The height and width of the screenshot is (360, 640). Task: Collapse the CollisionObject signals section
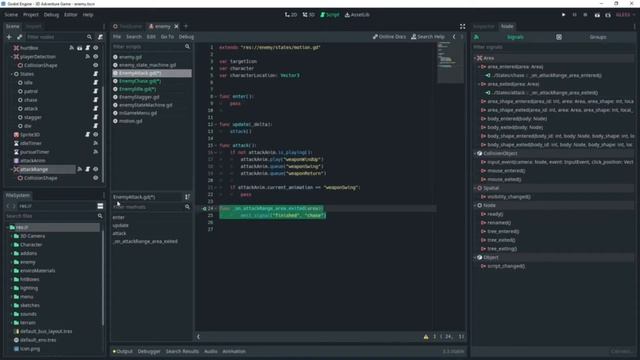(x=475, y=153)
